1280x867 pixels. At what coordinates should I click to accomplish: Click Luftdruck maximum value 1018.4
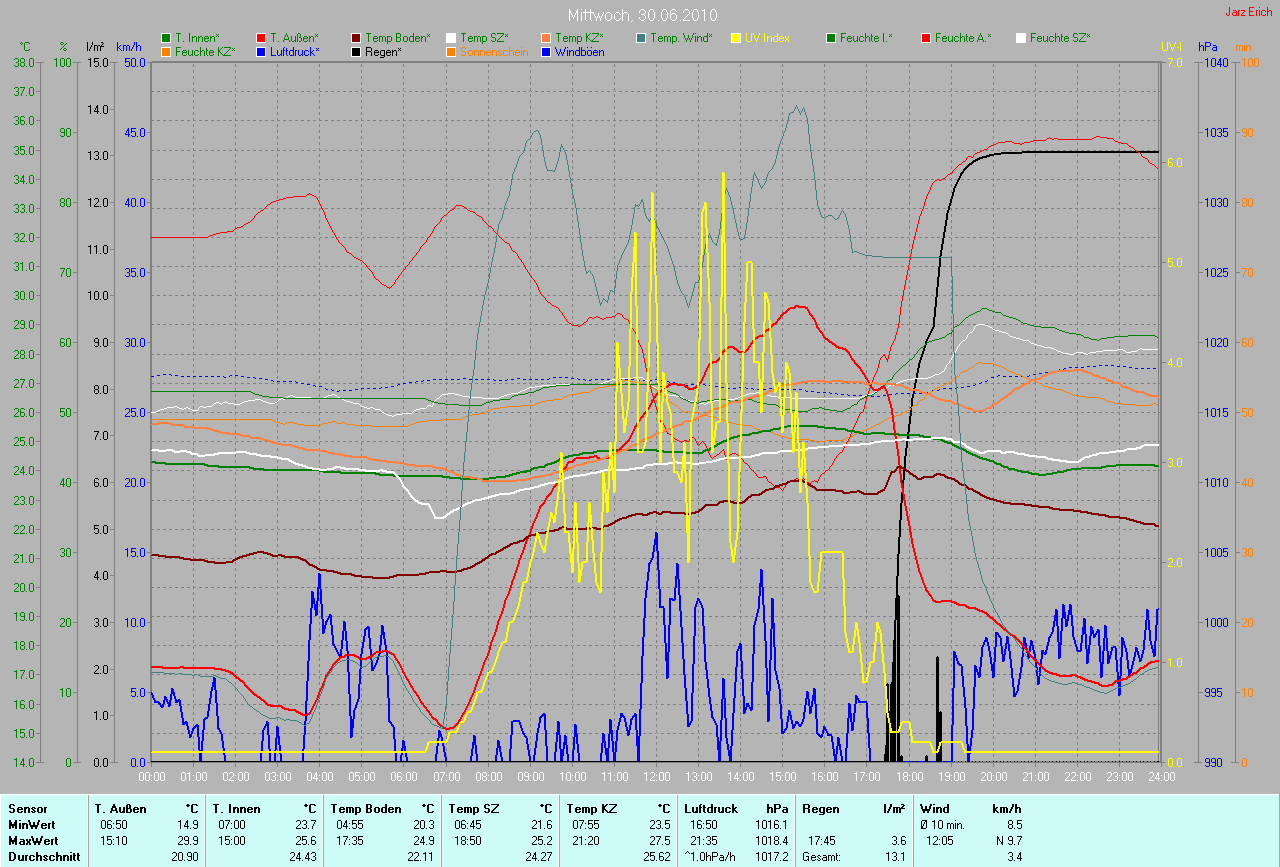tap(770, 841)
